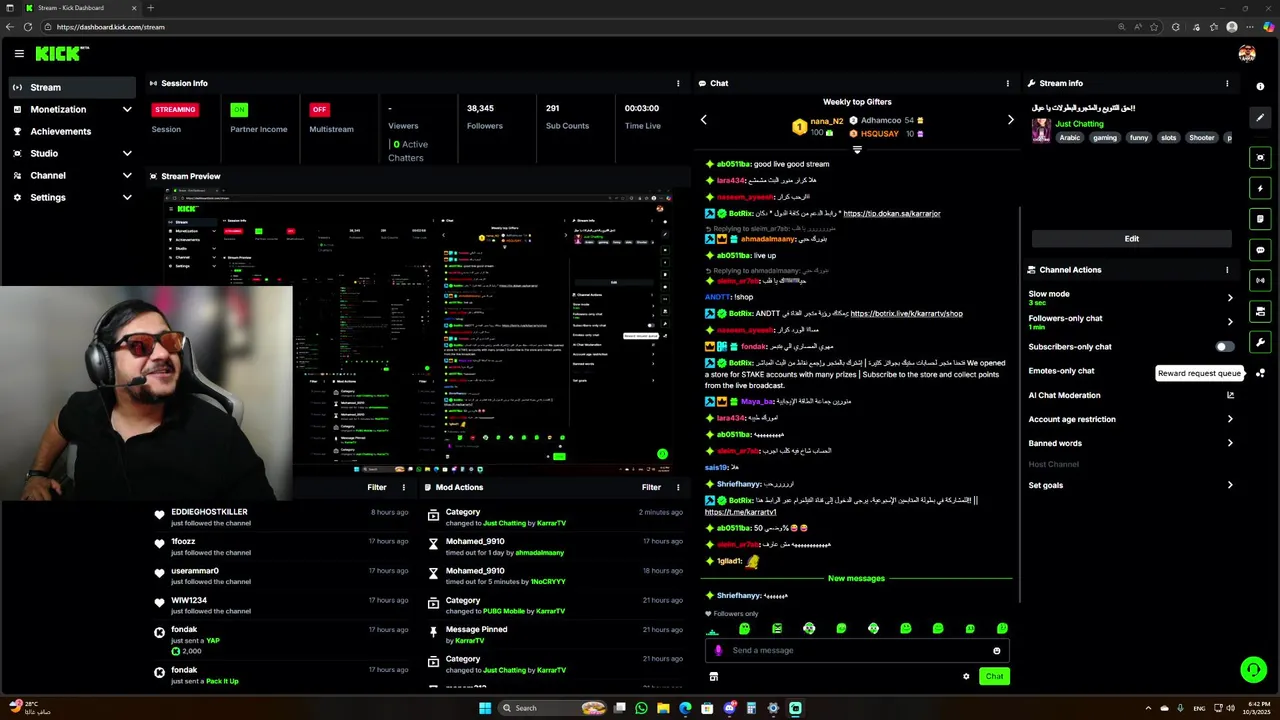
Task: Open Session Info panel options menu
Action: (678, 83)
